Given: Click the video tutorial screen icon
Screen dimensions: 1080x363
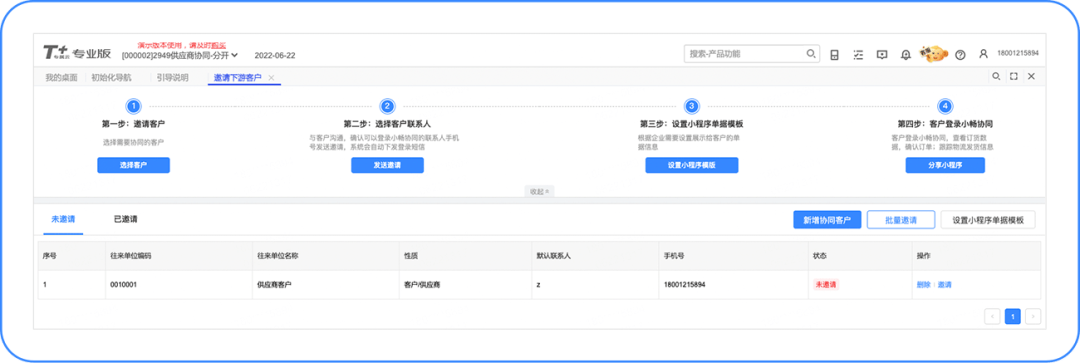Looking at the screenshot, I should pos(882,54).
